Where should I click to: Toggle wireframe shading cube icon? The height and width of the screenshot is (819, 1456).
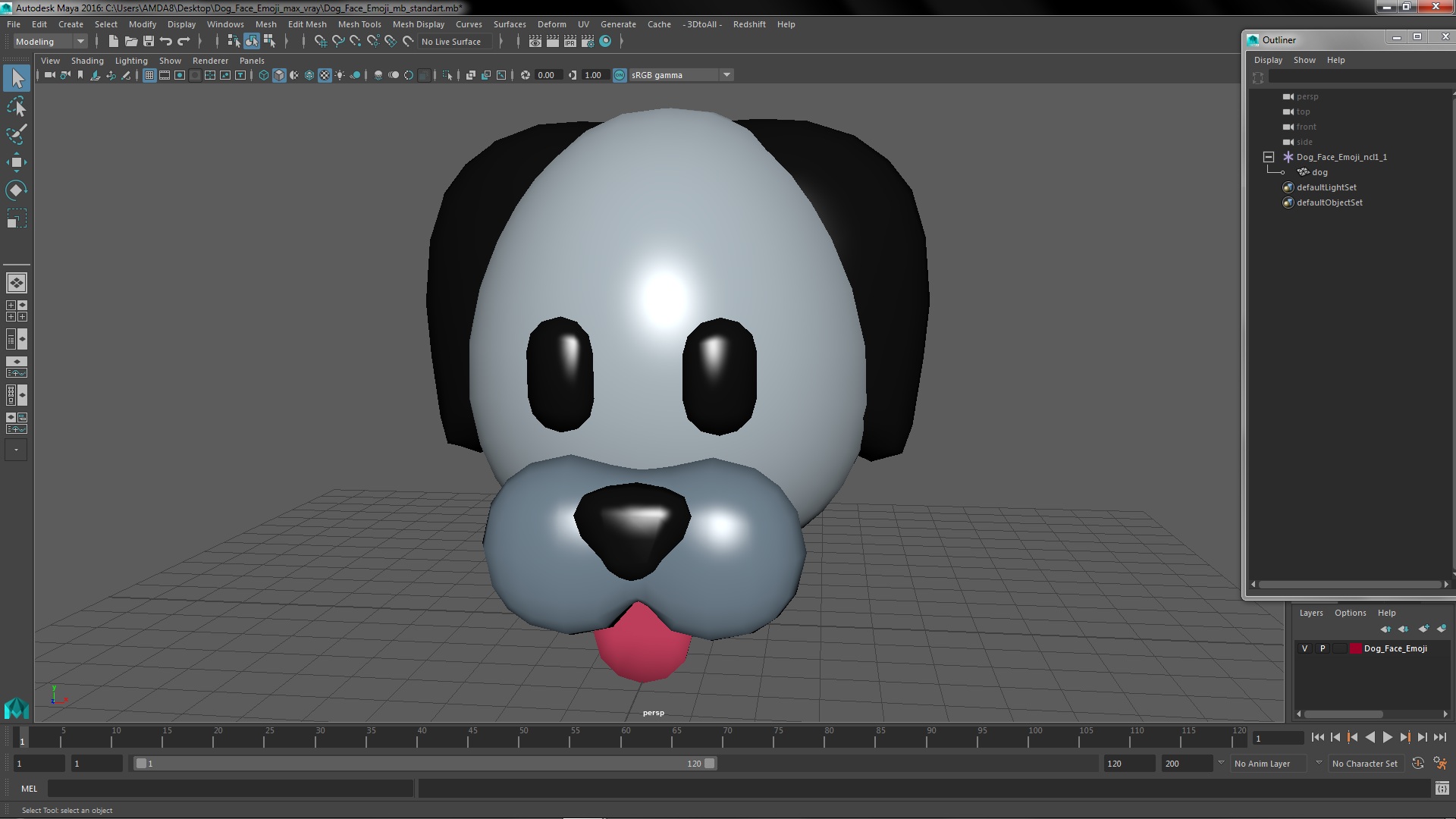264,75
